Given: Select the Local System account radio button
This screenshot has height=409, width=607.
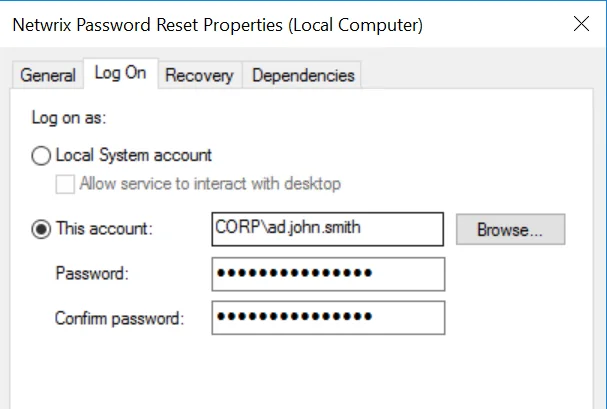Looking at the screenshot, I should (41, 156).
